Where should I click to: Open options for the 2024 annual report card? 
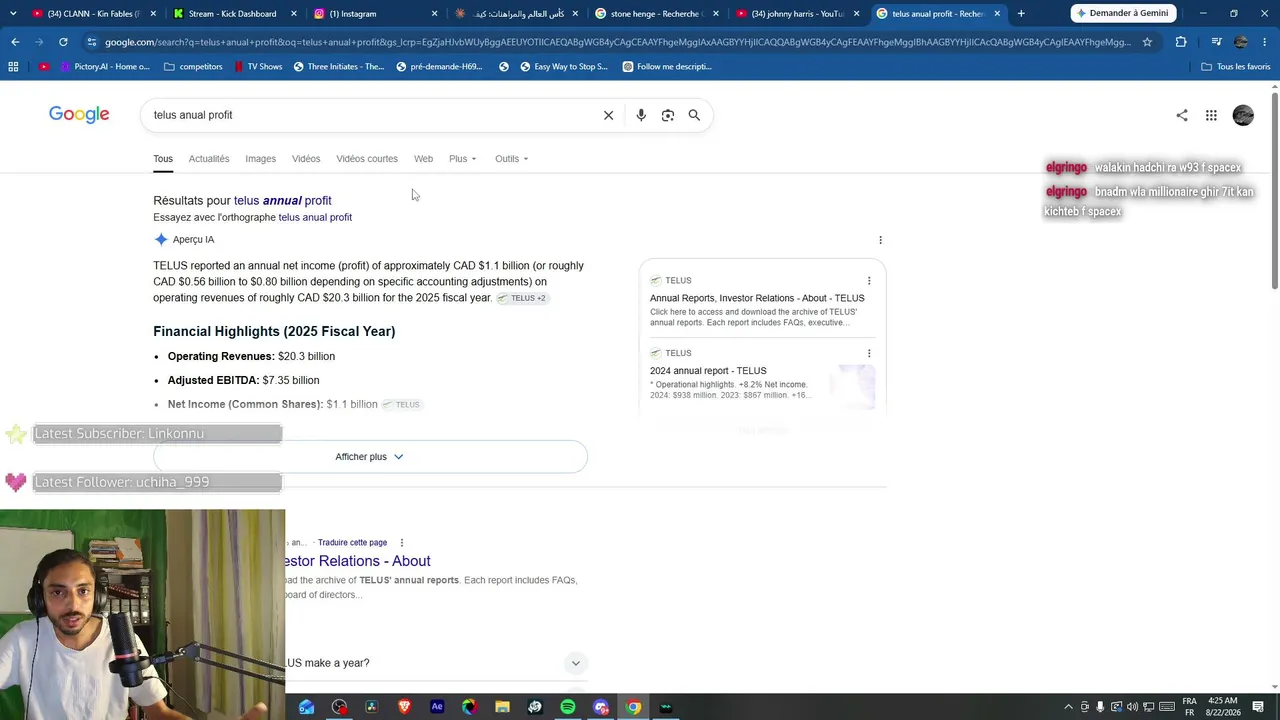869,354
